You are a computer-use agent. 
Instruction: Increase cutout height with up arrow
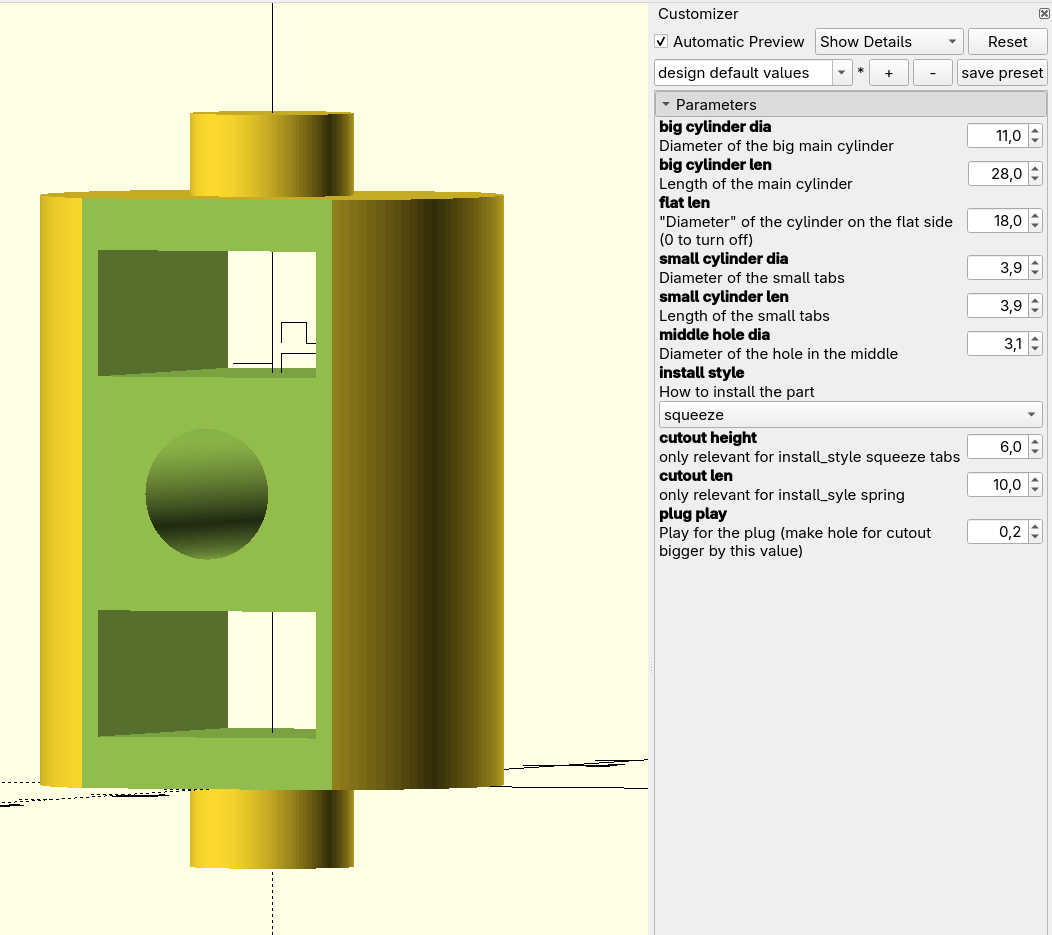coord(1035,441)
